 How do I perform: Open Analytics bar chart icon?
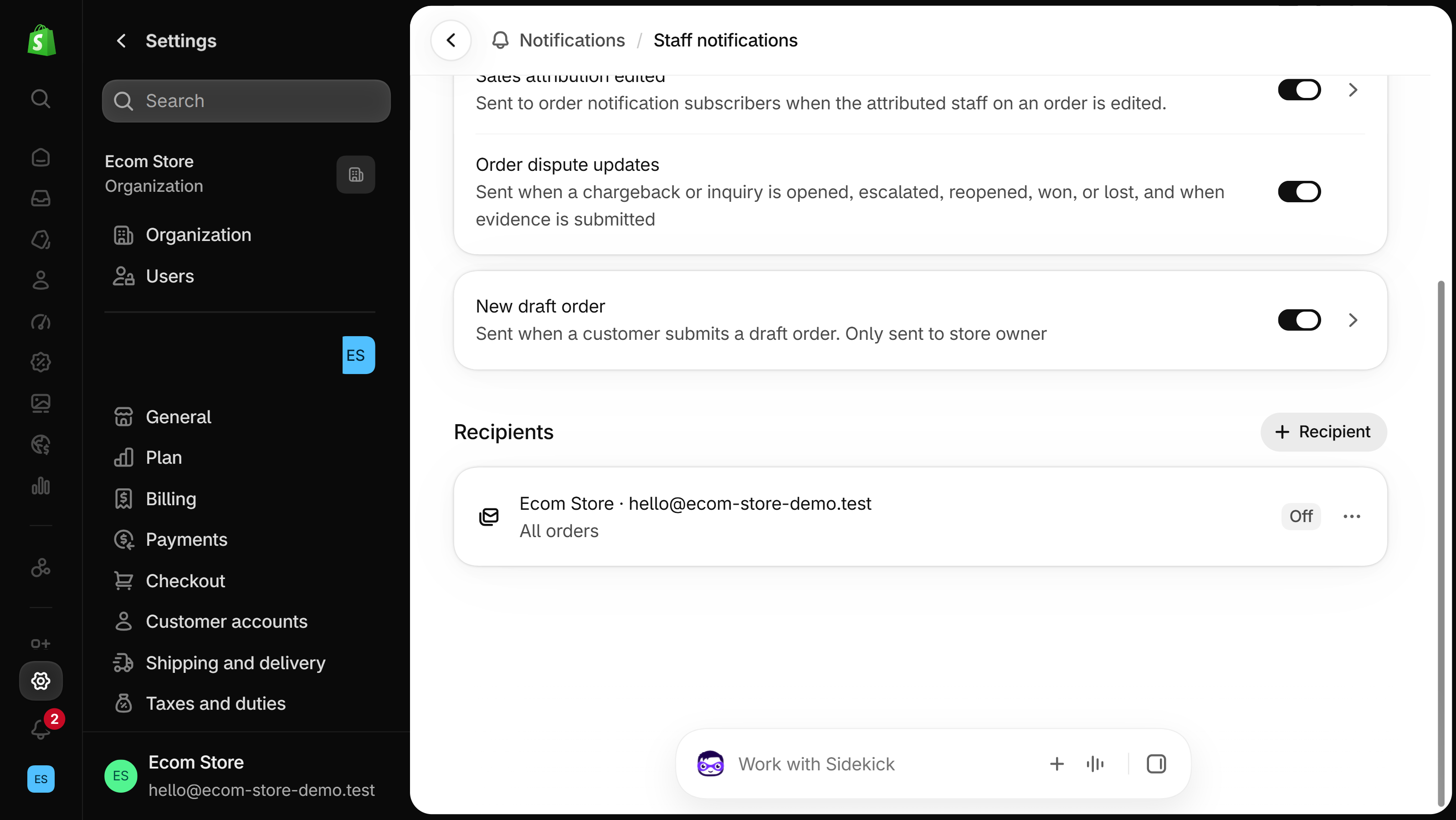tap(41, 486)
